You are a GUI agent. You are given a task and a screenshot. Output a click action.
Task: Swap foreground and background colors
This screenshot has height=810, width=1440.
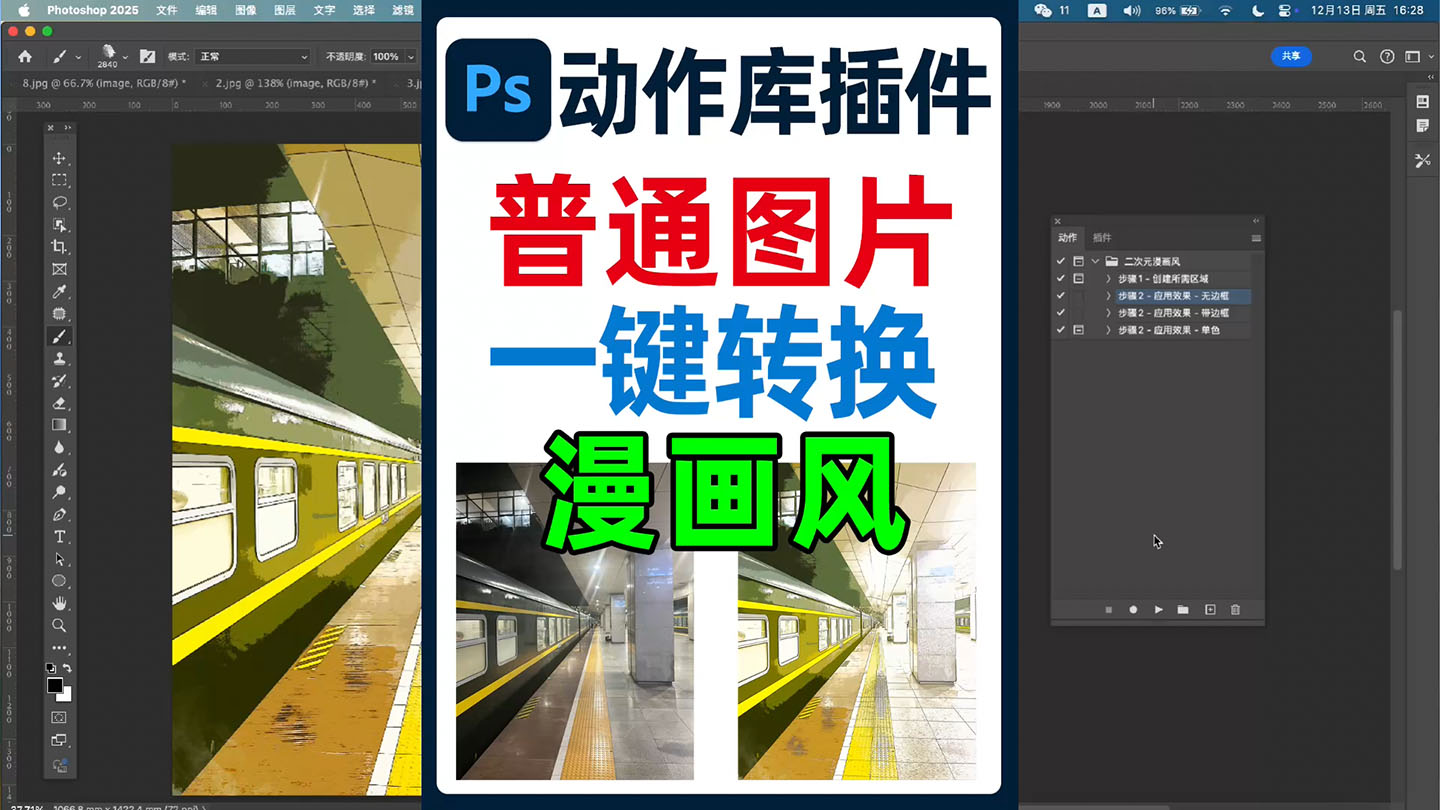(x=67, y=669)
